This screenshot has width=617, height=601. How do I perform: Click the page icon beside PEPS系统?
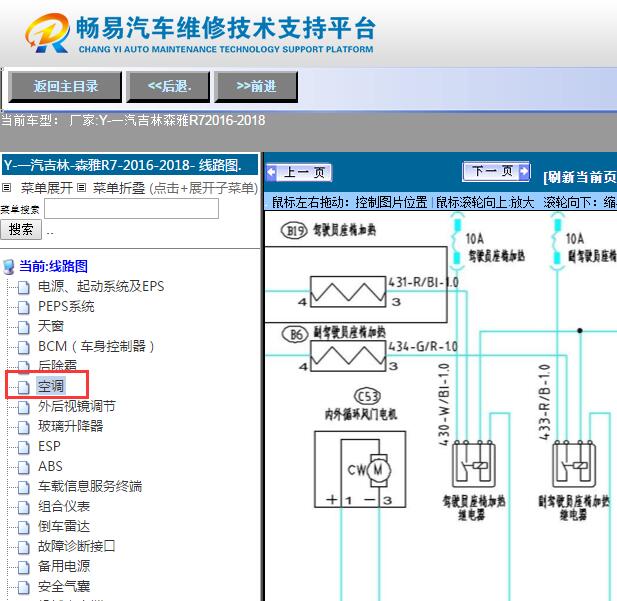tap(24, 307)
